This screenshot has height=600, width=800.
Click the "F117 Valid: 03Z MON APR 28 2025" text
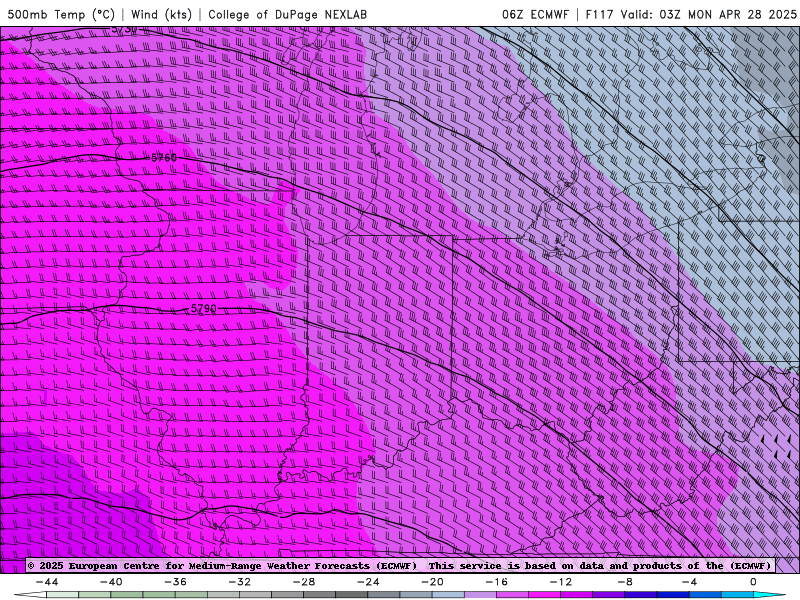click(x=691, y=14)
